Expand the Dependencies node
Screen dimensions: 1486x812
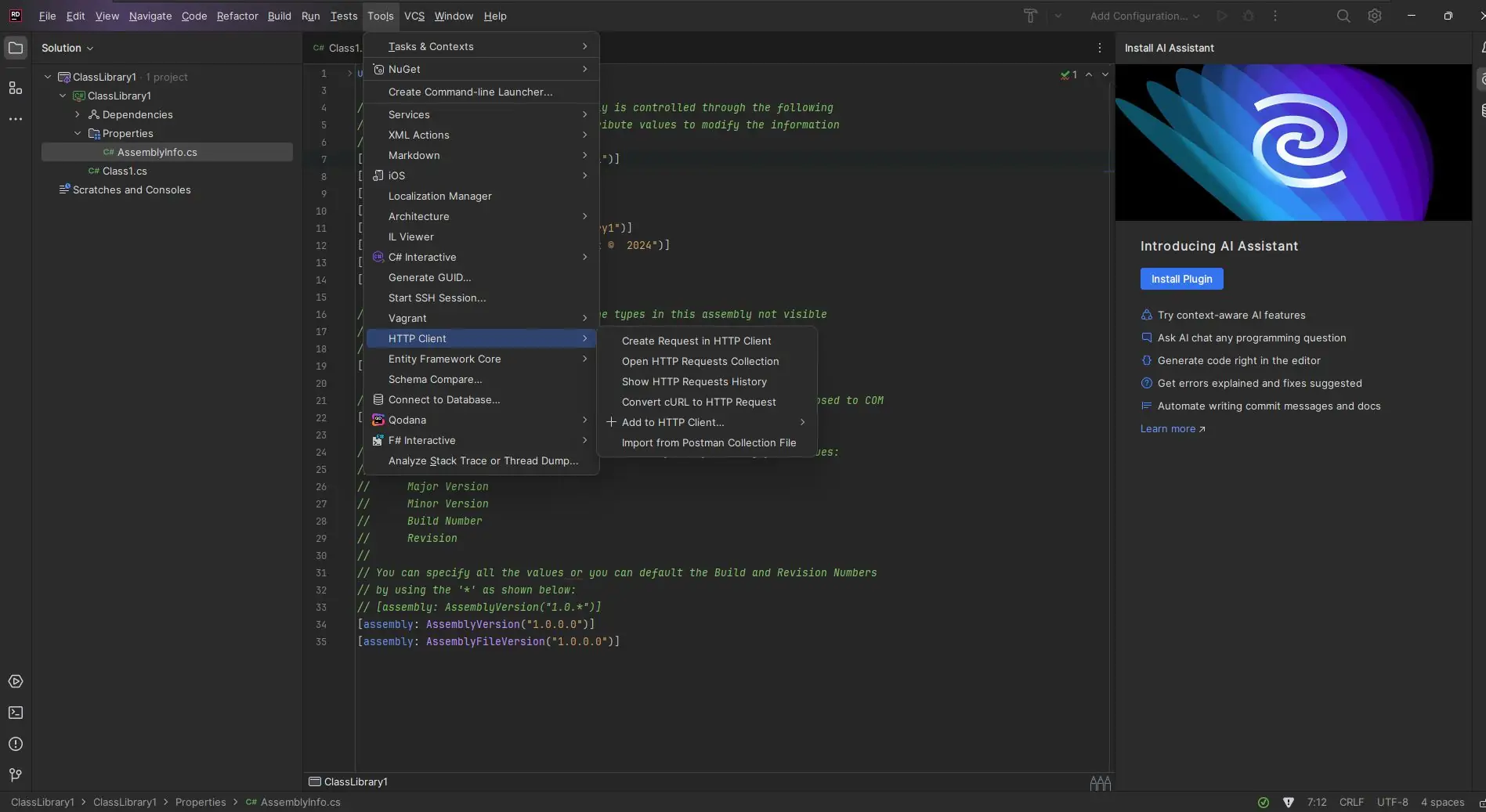click(78, 114)
